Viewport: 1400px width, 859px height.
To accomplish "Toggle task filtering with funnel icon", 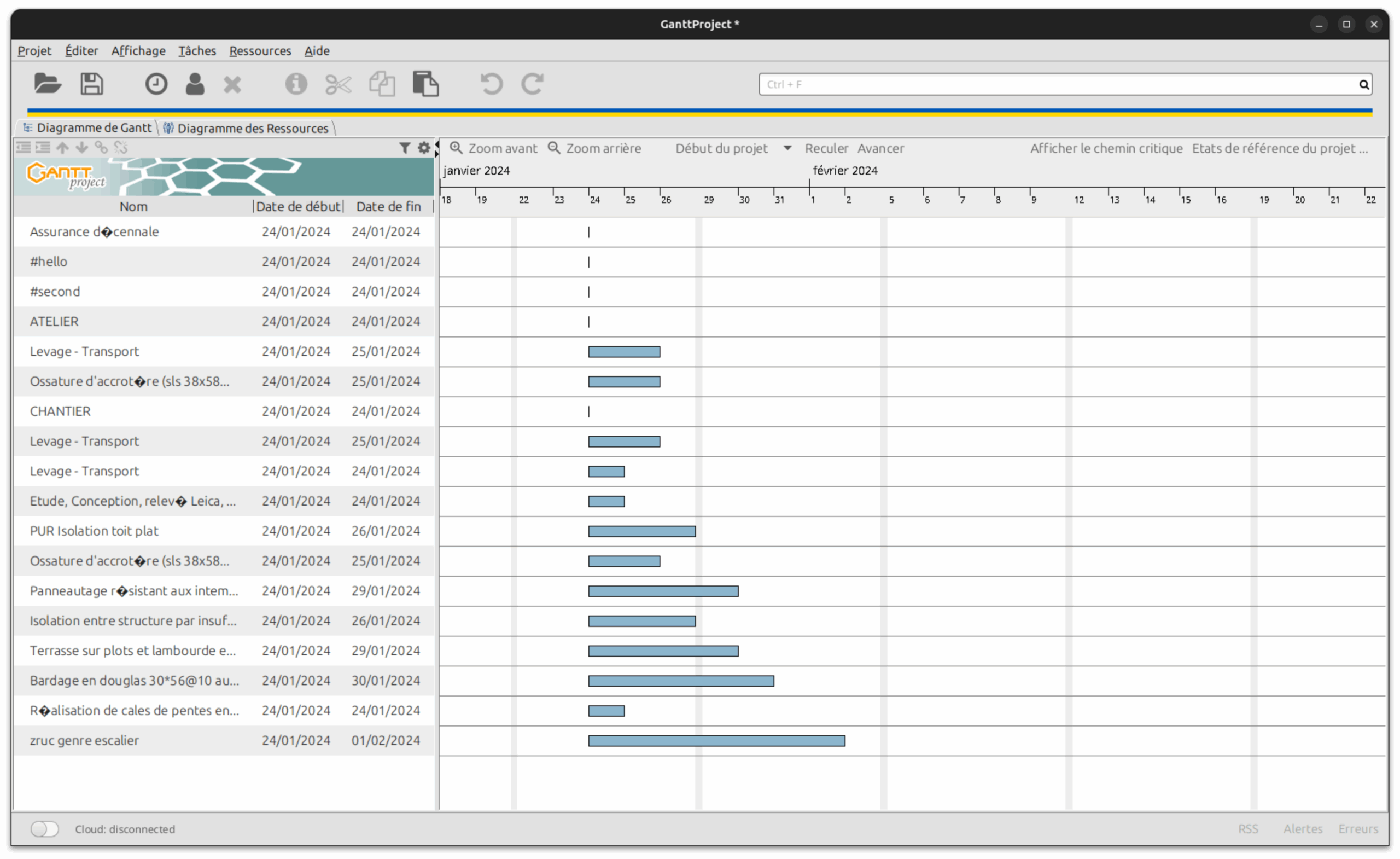I will tap(405, 147).
